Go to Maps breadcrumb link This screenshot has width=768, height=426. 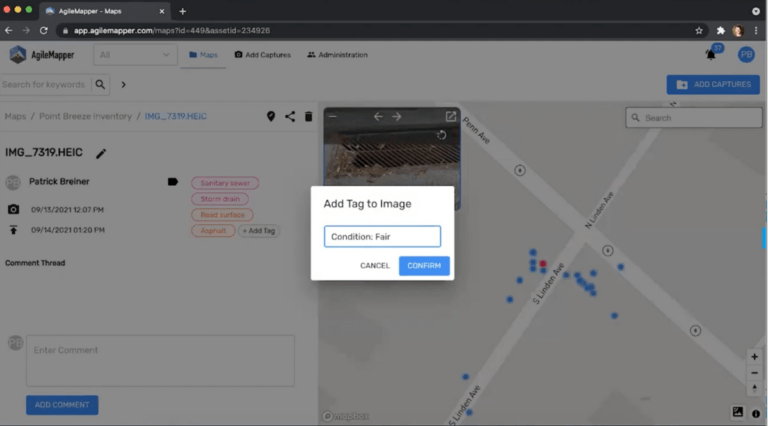pyautogui.click(x=15, y=116)
